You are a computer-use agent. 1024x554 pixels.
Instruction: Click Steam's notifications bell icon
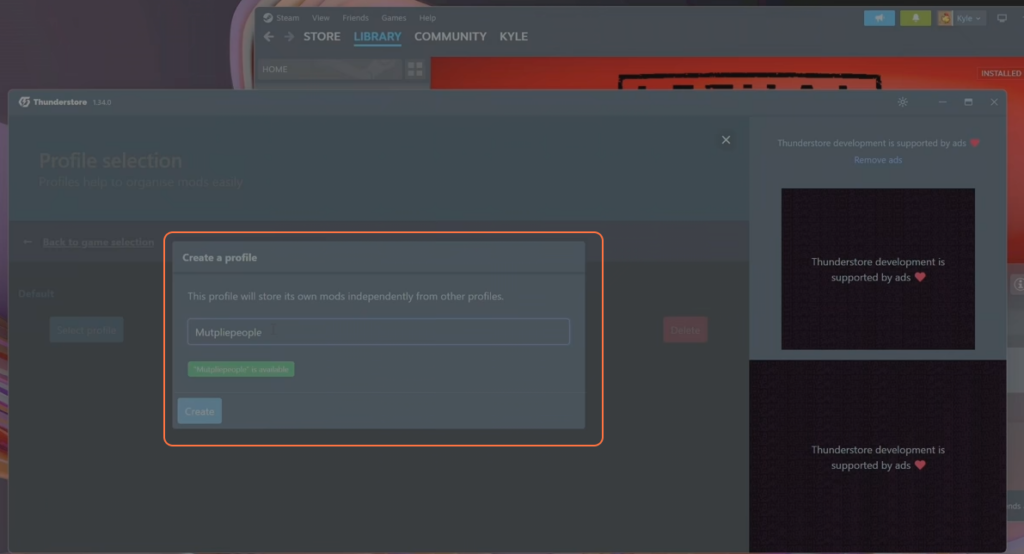915,18
